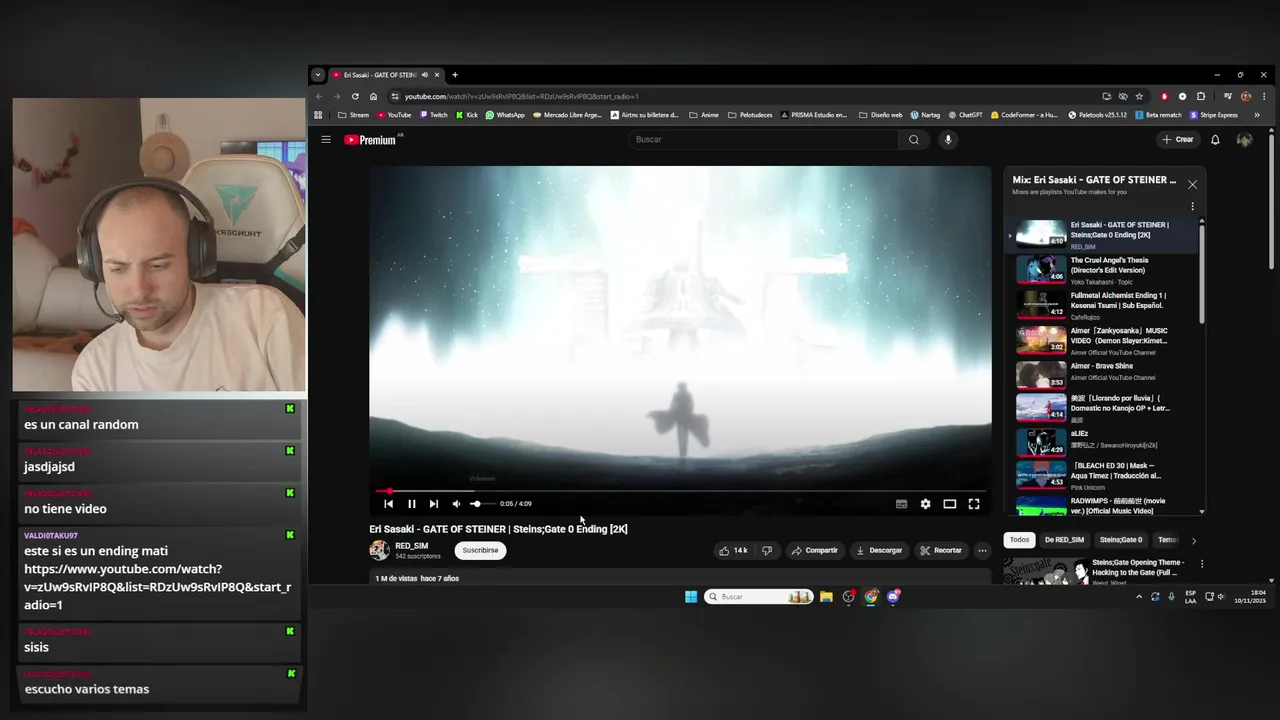Viewport: 1280px width, 720px height.
Task: Open the Windows Start menu
Action: (x=691, y=597)
